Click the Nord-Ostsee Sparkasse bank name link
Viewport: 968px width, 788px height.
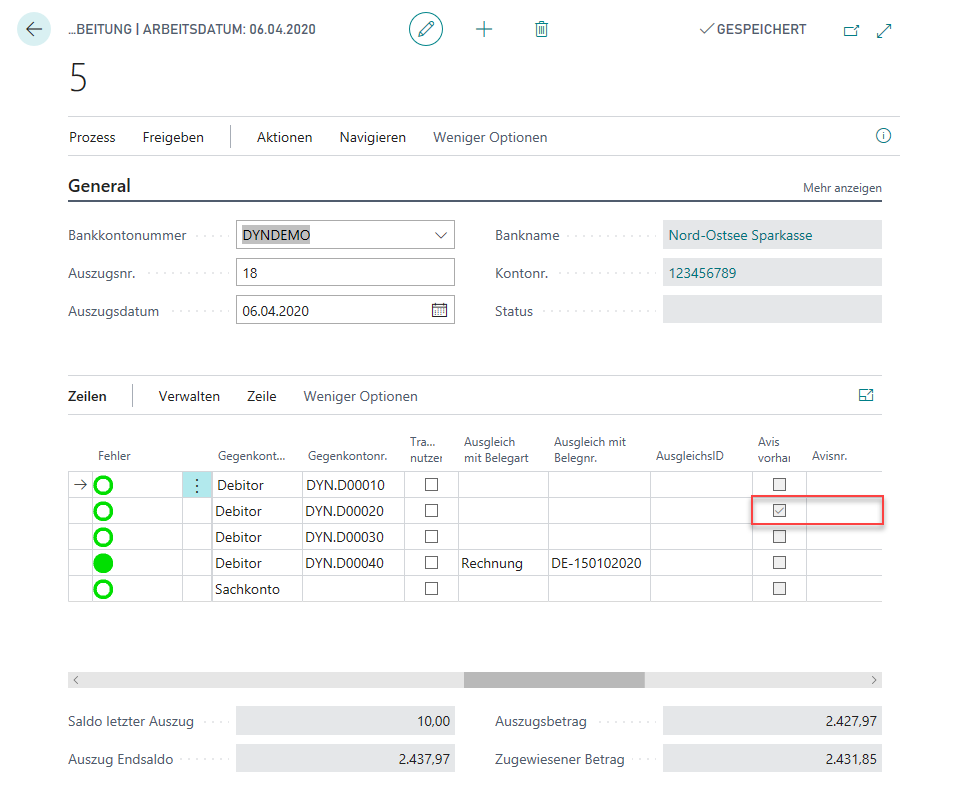coord(740,235)
